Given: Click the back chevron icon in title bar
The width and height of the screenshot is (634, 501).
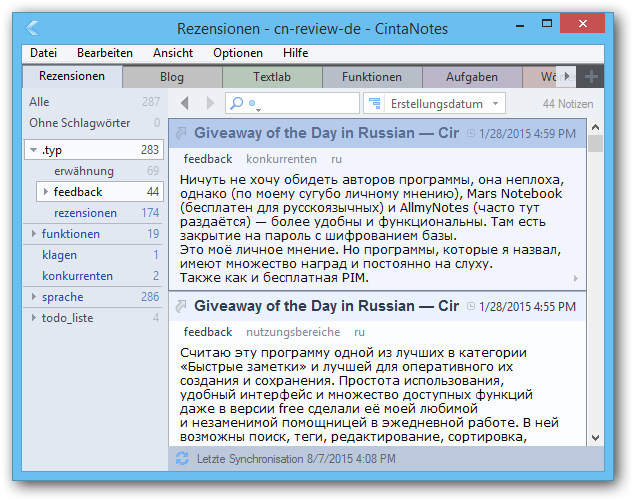Looking at the screenshot, I should pyautogui.click(x=32, y=28).
